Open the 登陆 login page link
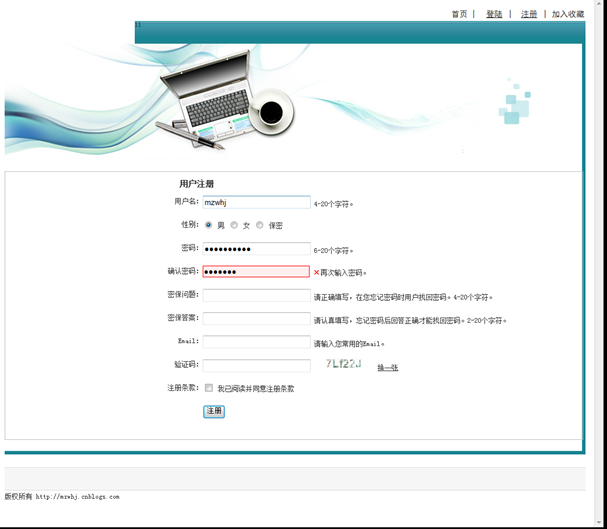607x529 pixels. pyautogui.click(x=494, y=14)
